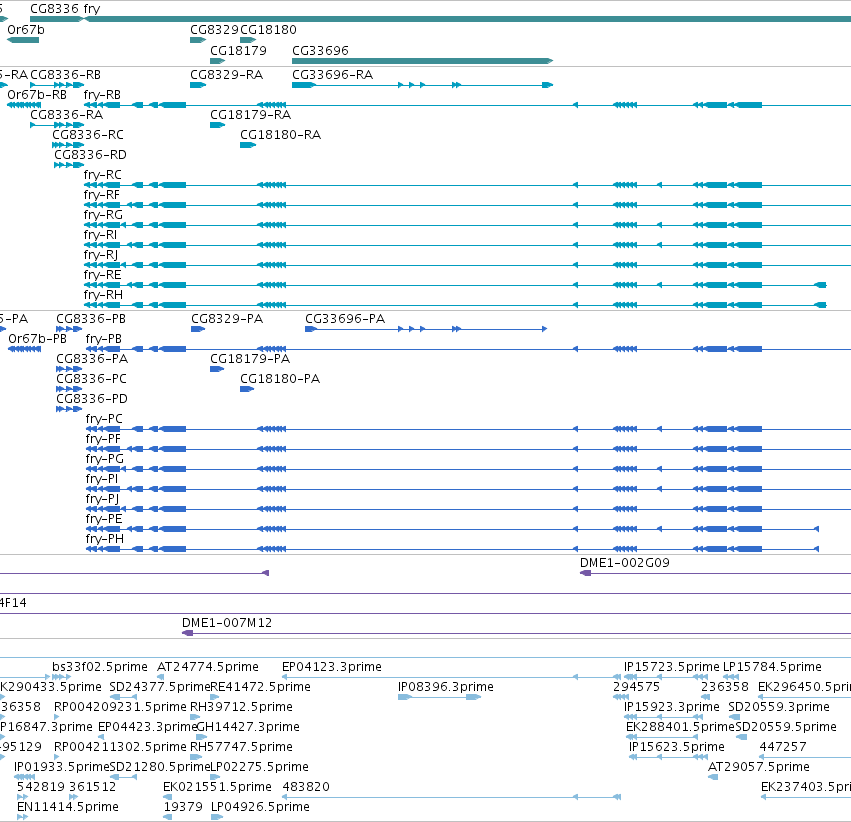Viewport: 851px width, 822px height.
Task: Select the CG8329 gene arrow
Action: coord(198,40)
